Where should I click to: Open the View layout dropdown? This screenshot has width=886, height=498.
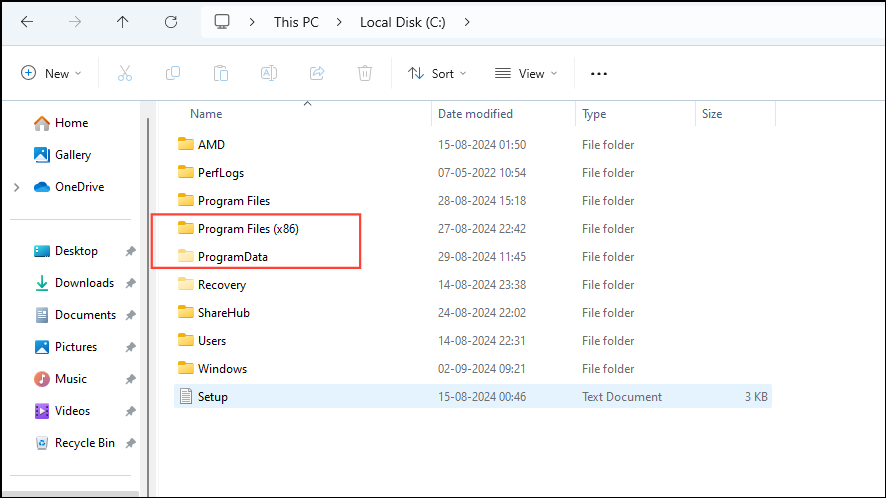tap(526, 73)
